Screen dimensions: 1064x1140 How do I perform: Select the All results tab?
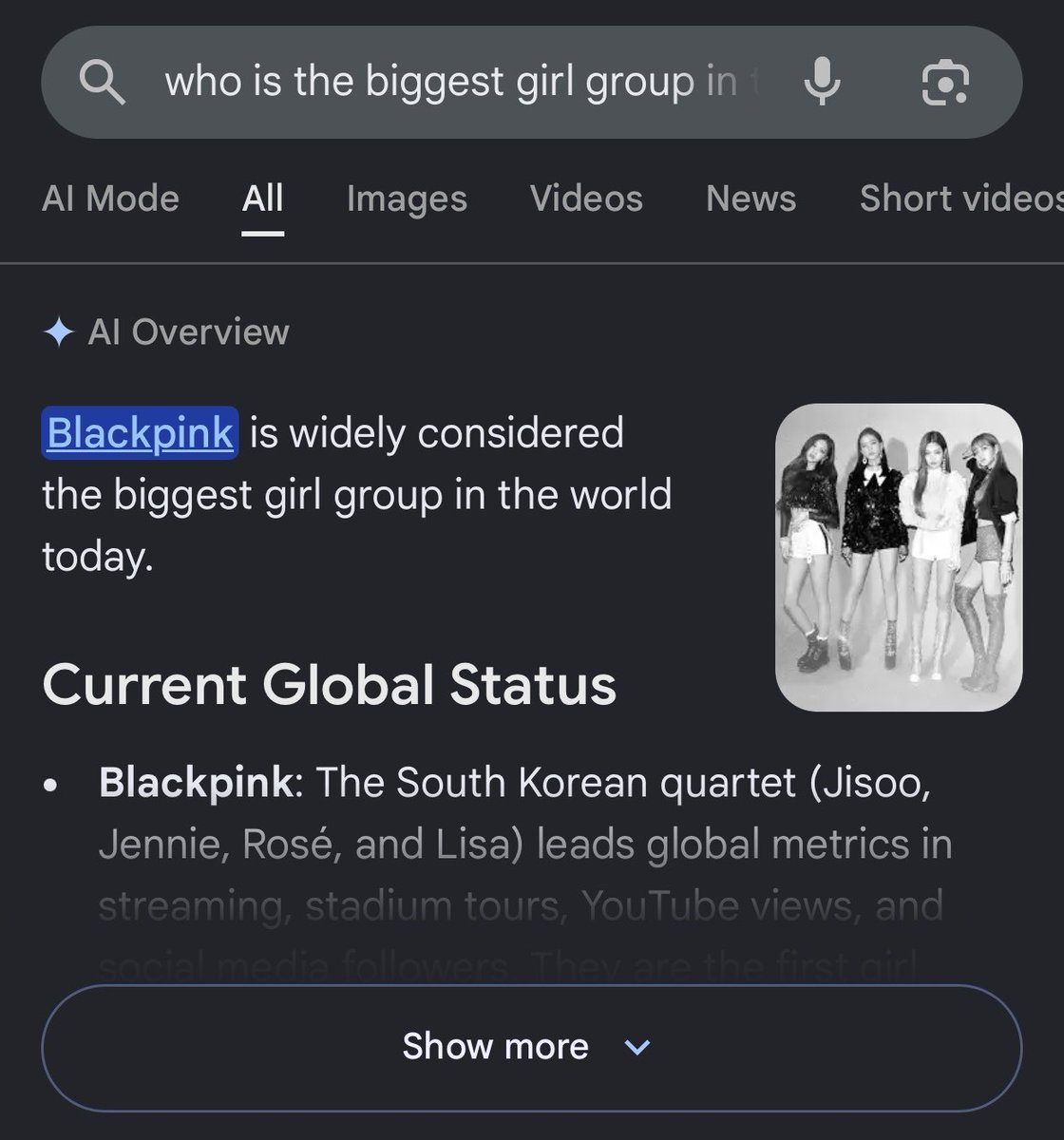pyautogui.click(x=262, y=199)
